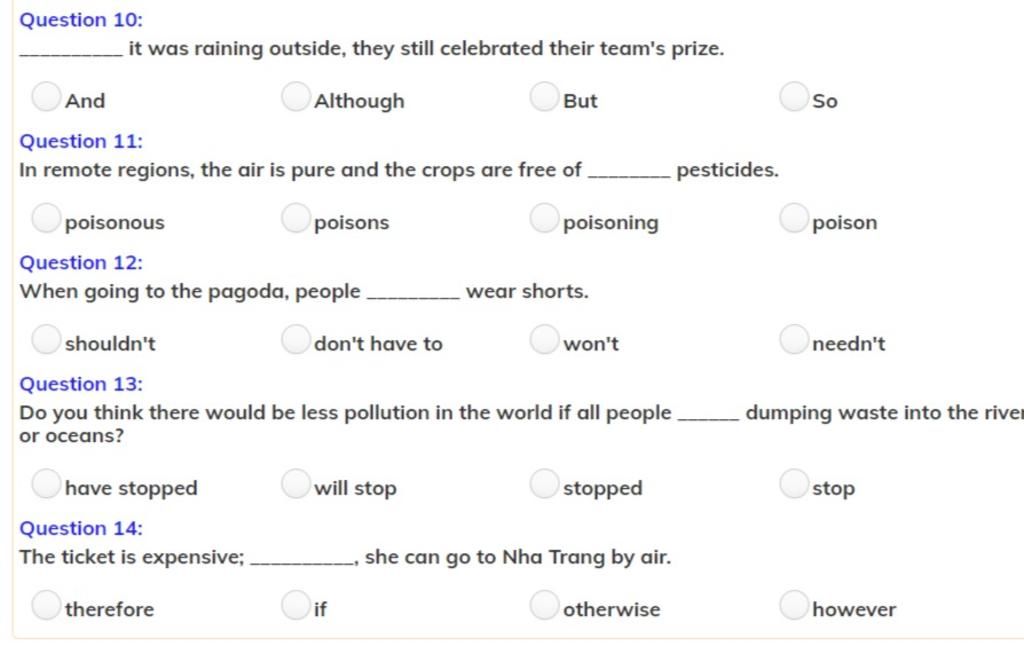This screenshot has width=1024, height=646.
Task: Pick "otherwise" answer for Question 14
Action: 545,605
